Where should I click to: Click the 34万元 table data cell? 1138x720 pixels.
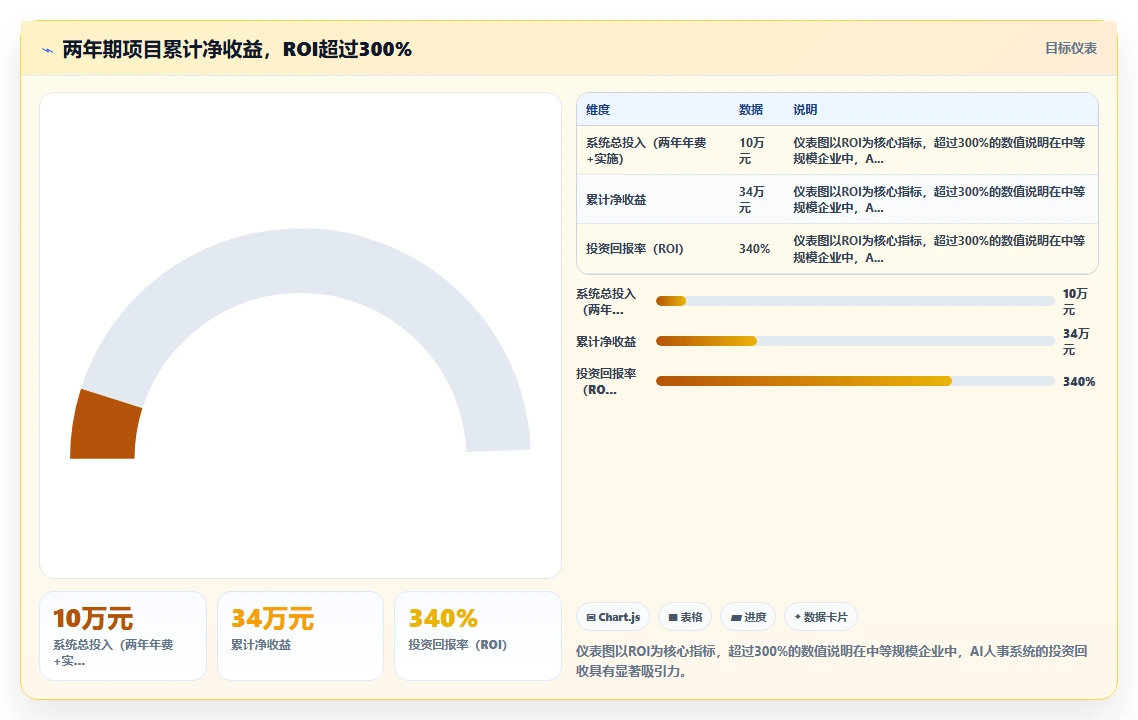[x=757, y=200]
